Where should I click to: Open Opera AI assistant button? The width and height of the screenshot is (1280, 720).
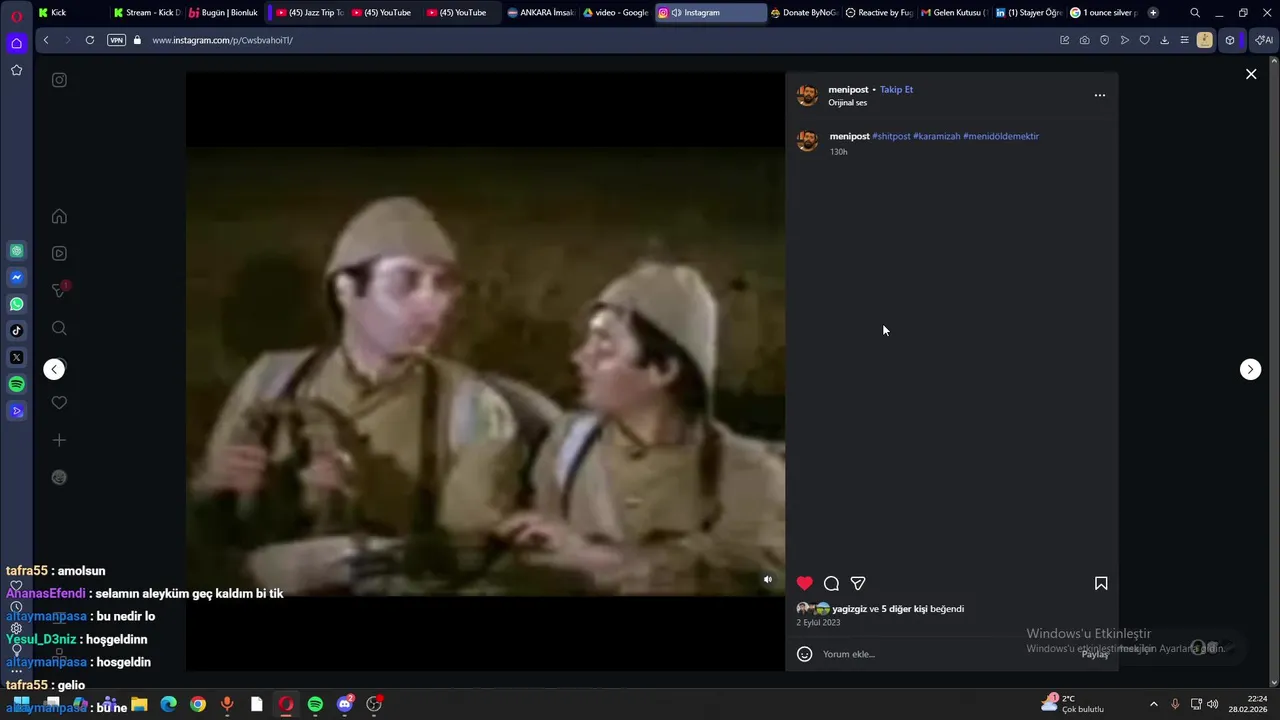click(1264, 40)
